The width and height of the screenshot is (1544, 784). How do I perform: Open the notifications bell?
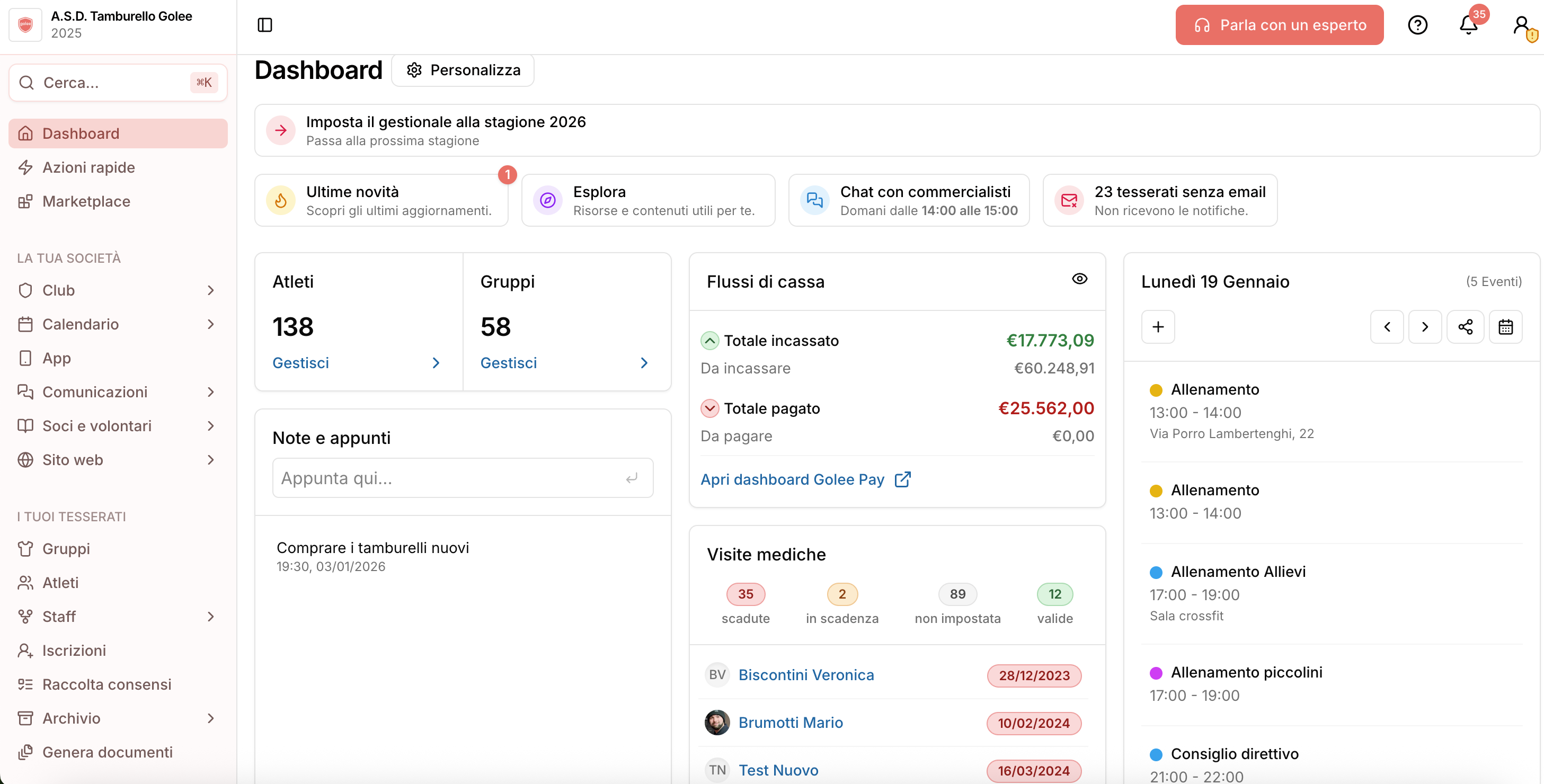click(x=1468, y=24)
